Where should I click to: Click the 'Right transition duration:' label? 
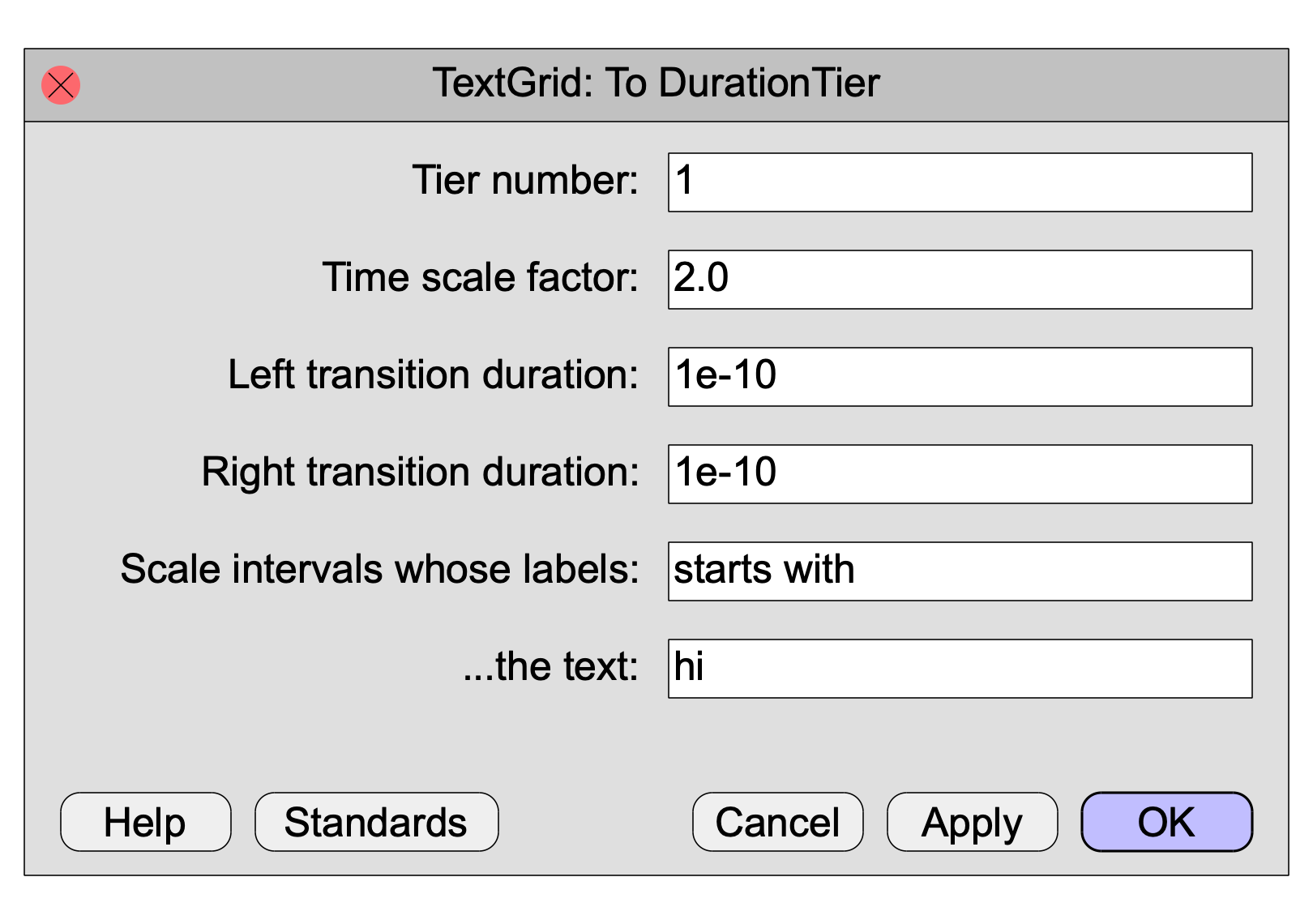click(x=421, y=472)
